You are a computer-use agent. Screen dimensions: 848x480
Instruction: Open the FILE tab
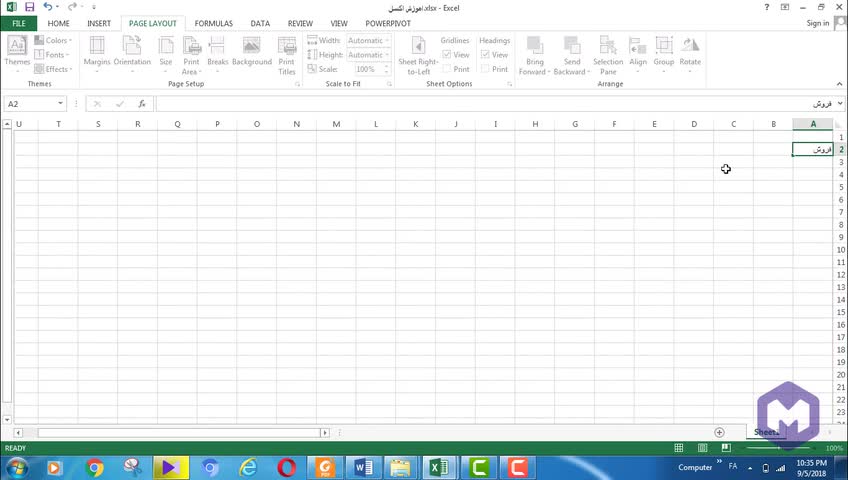pyautogui.click(x=18, y=23)
